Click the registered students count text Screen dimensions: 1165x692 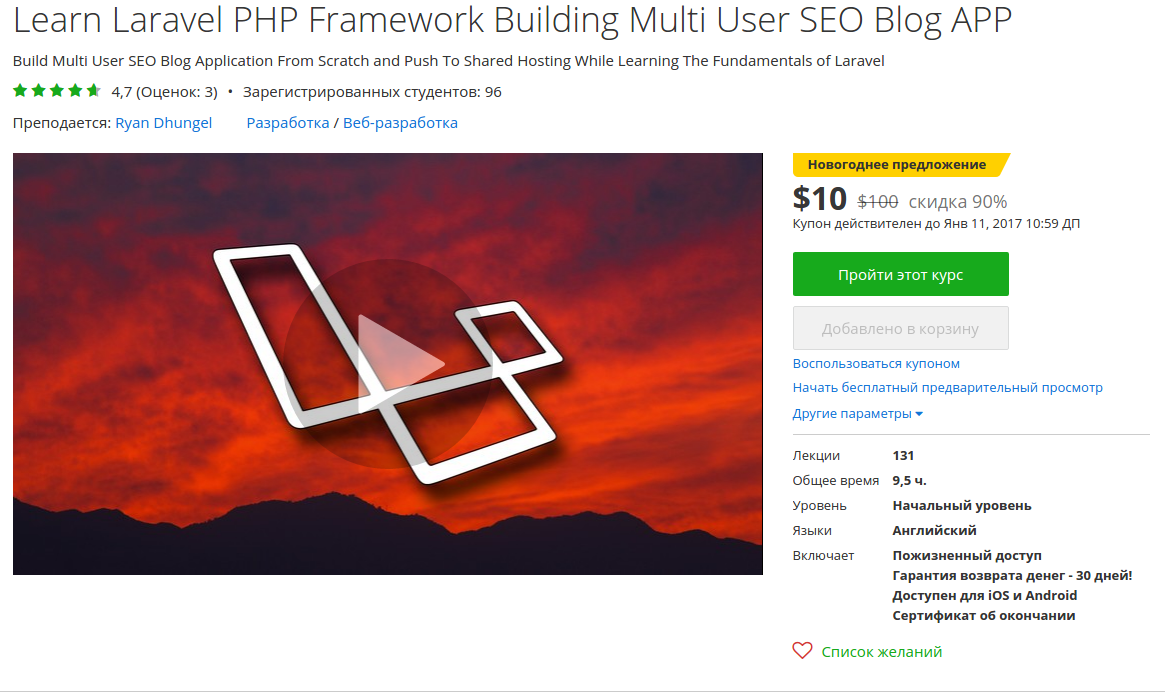pos(372,92)
